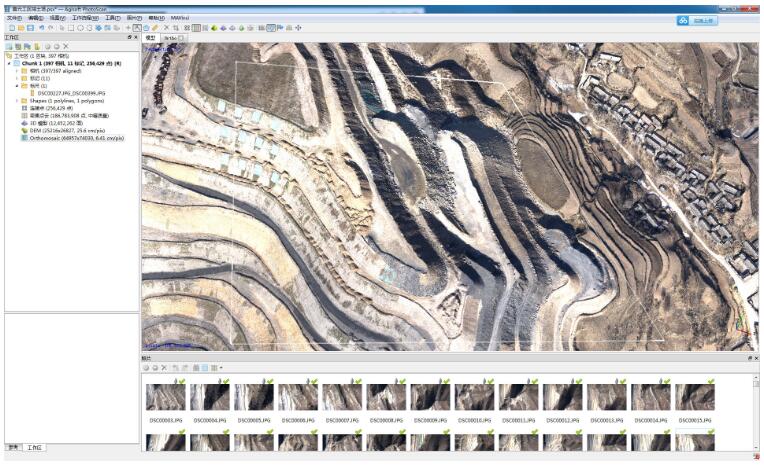Click the remove items X icon in workspace panel

(66, 46)
